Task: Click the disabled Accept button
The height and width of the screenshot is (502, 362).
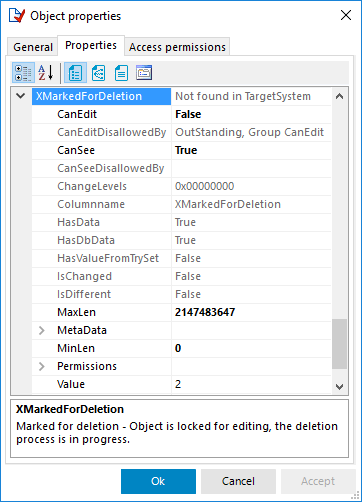Action: 318,481
